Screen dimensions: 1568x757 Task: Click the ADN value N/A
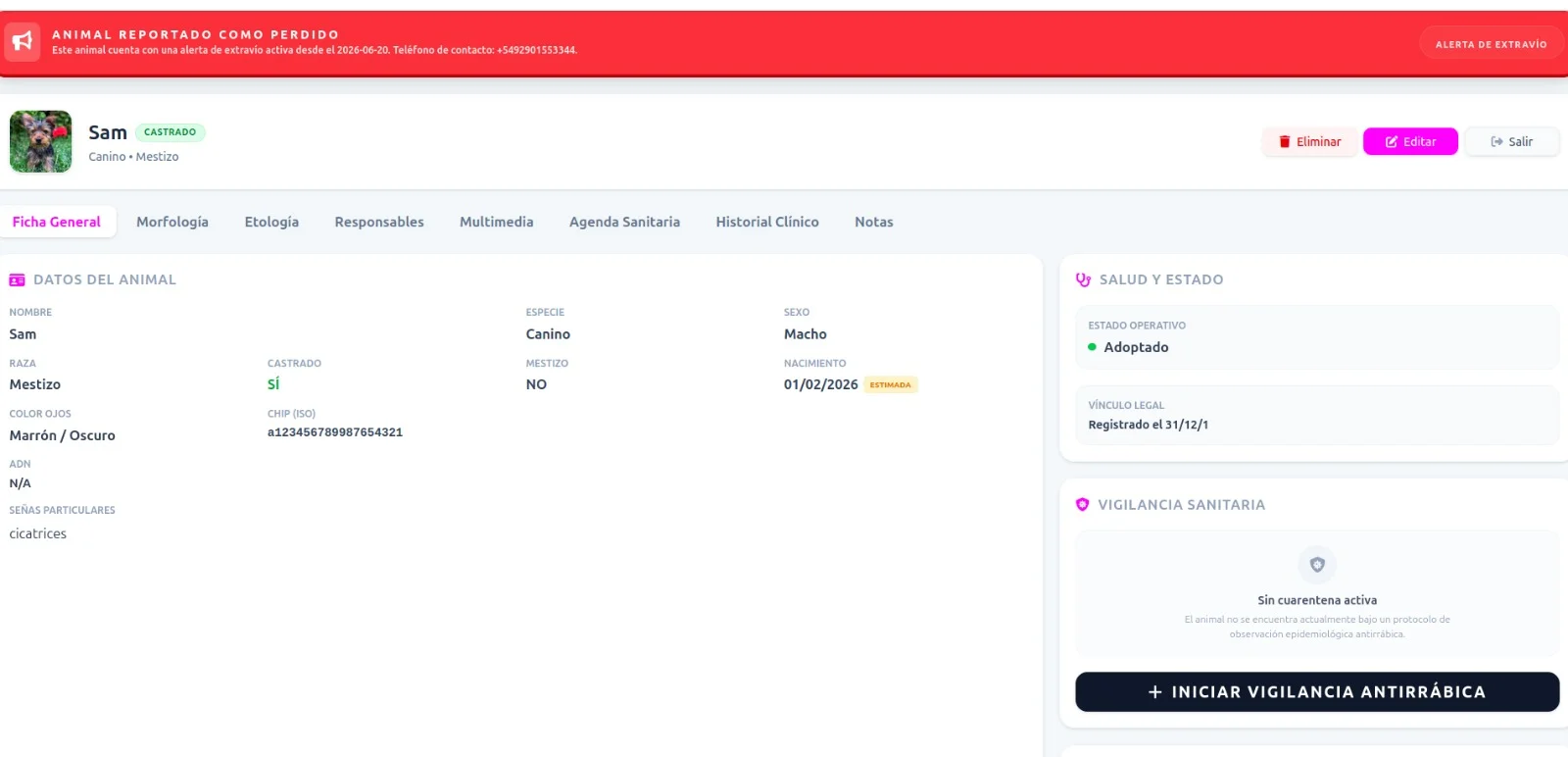tap(21, 483)
